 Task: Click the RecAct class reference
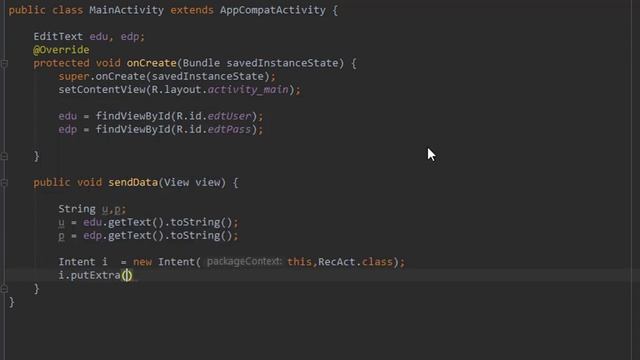[337, 262]
